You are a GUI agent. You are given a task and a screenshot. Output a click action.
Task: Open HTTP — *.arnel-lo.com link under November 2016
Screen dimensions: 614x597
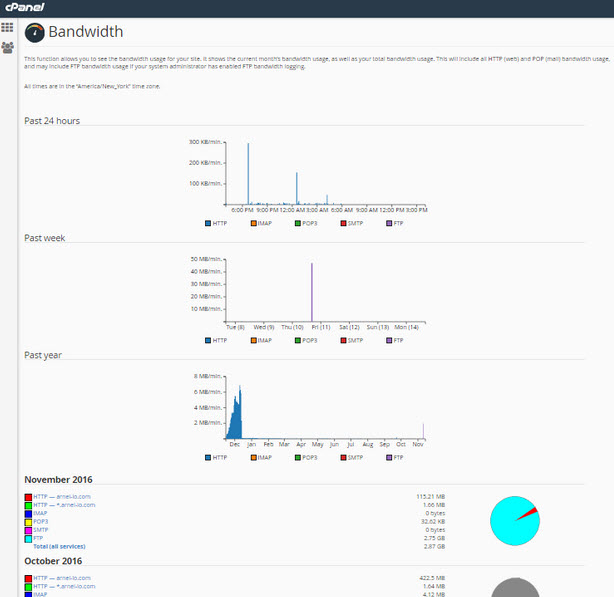pos(64,505)
